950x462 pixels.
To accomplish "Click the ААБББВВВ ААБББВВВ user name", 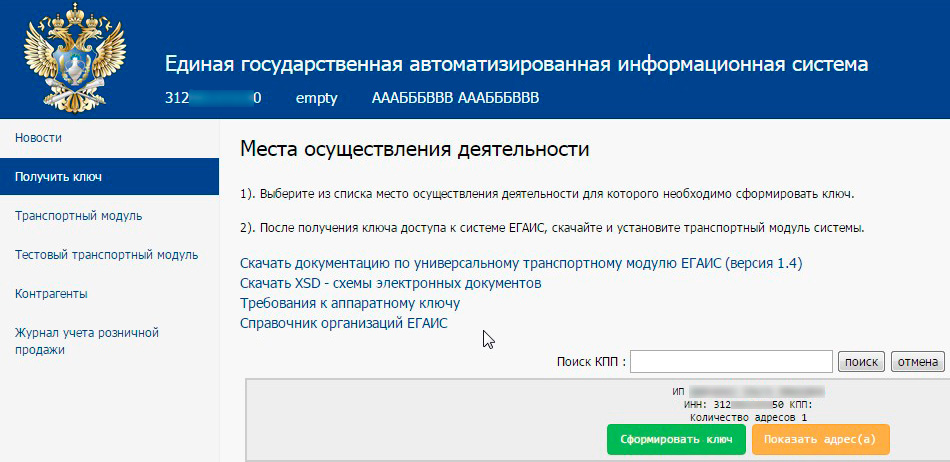I will (455, 98).
